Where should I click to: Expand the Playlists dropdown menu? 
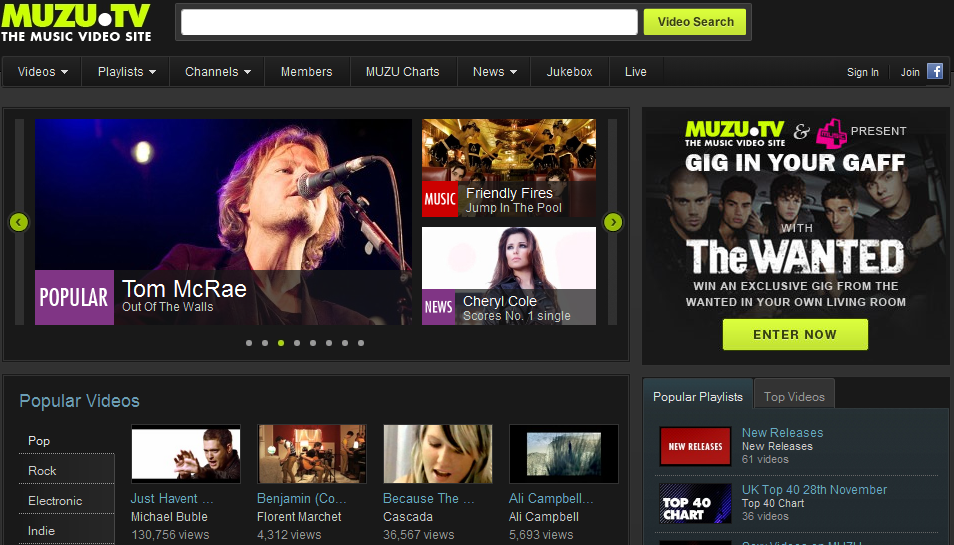(x=126, y=72)
